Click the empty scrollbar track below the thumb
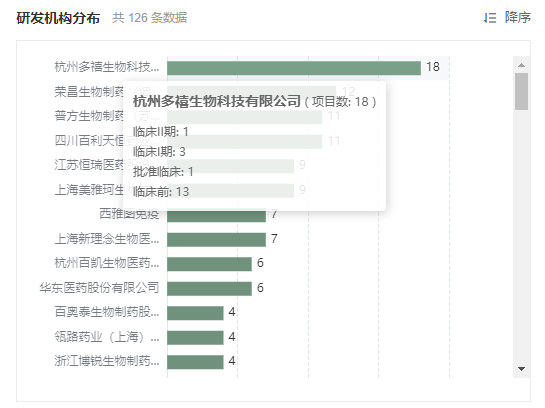The height and width of the screenshot is (408, 545). click(x=521, y=236)
